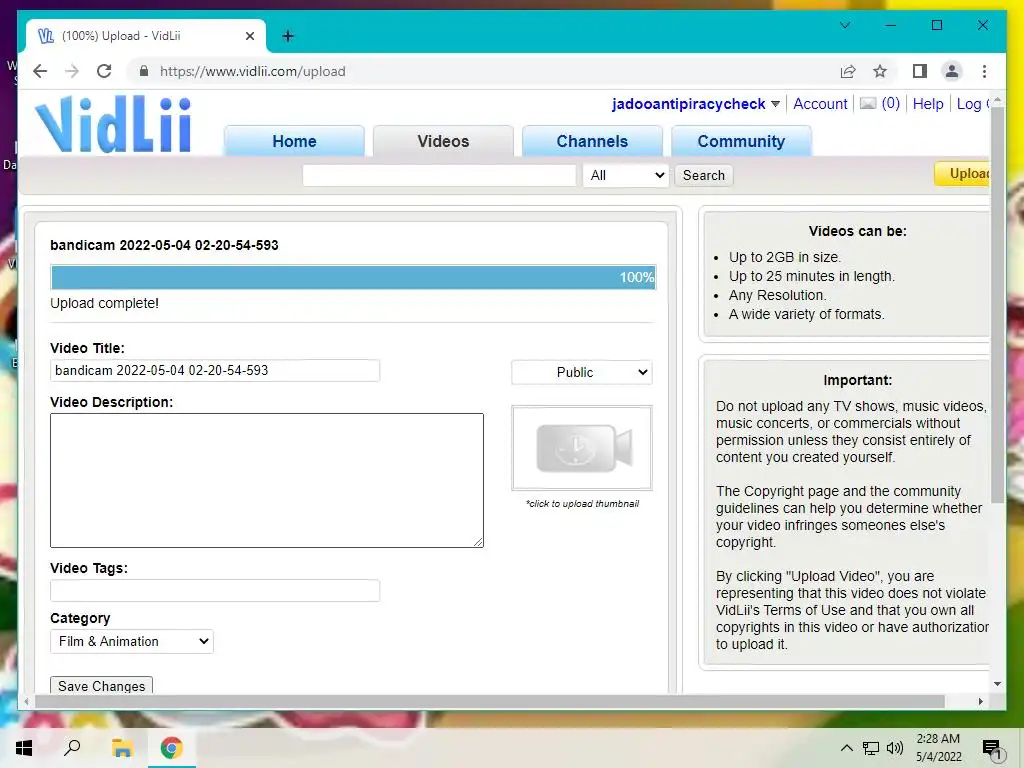The image size is (1024, 768).
Task: Click the site search input field
Action: [x=439, y=175]
